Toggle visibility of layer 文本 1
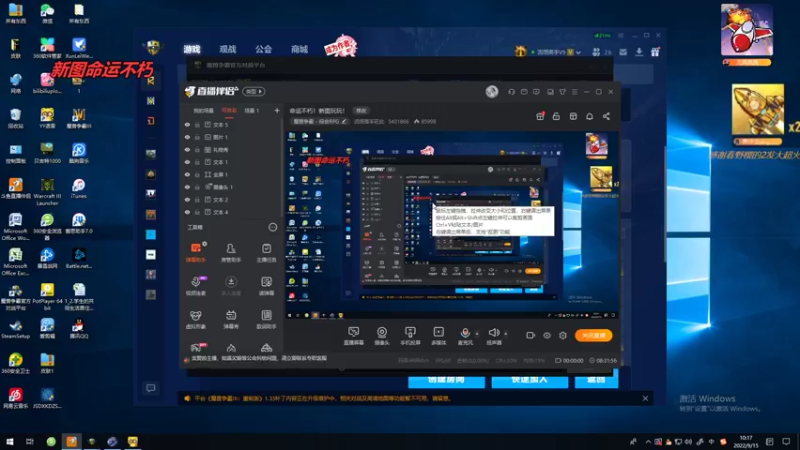This screenshot has height=450, width=800. coord(187,162)
